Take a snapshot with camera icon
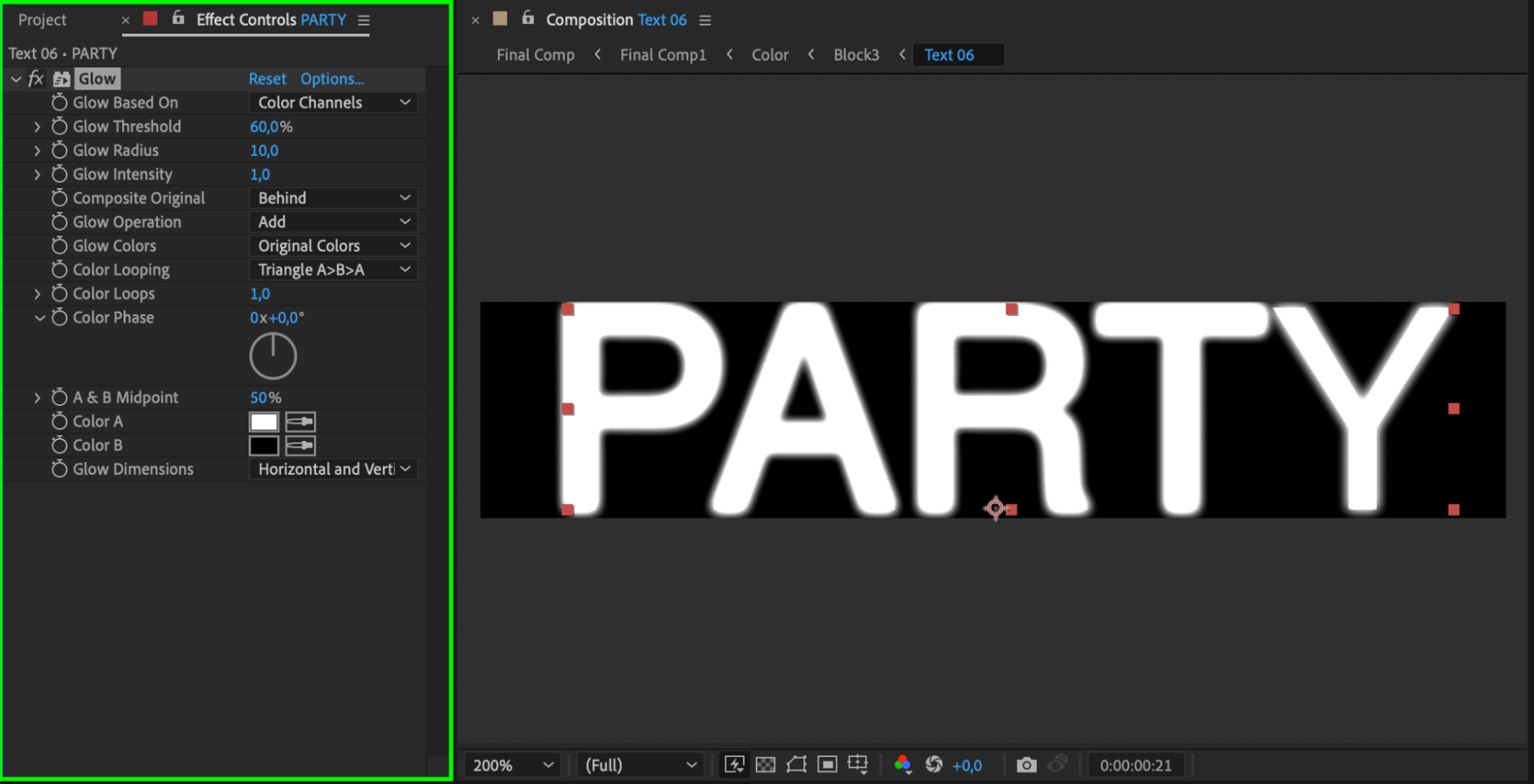Image resolution: width=1534 pixels, height=784 pixels. [x=1026, y=765]
